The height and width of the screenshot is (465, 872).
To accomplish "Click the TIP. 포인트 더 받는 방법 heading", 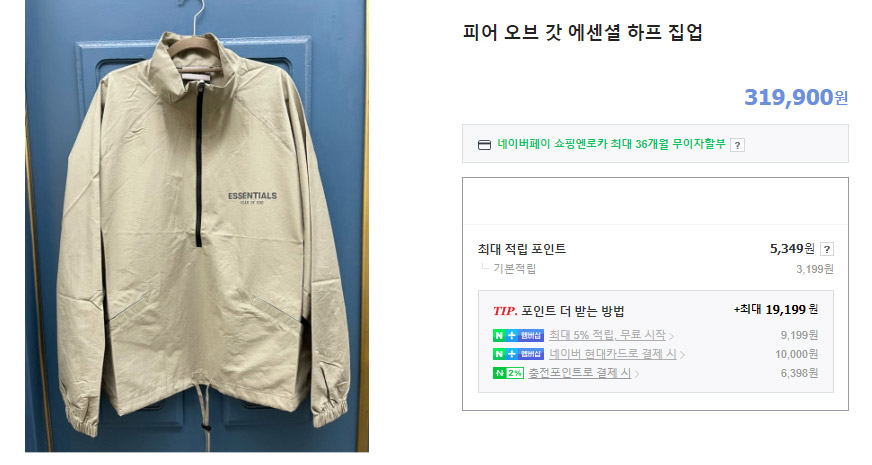I will click(x=559, y=311).
